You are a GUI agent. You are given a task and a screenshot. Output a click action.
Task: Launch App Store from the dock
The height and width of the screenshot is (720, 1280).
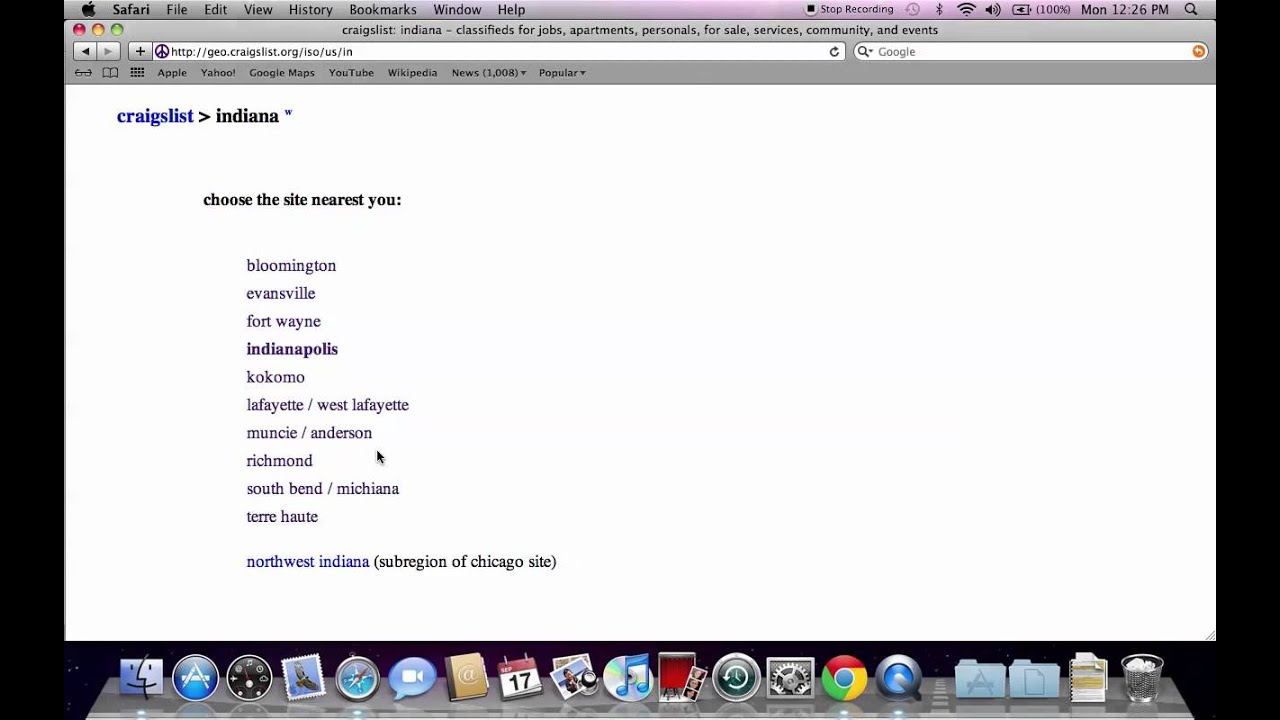pos(195,678)
